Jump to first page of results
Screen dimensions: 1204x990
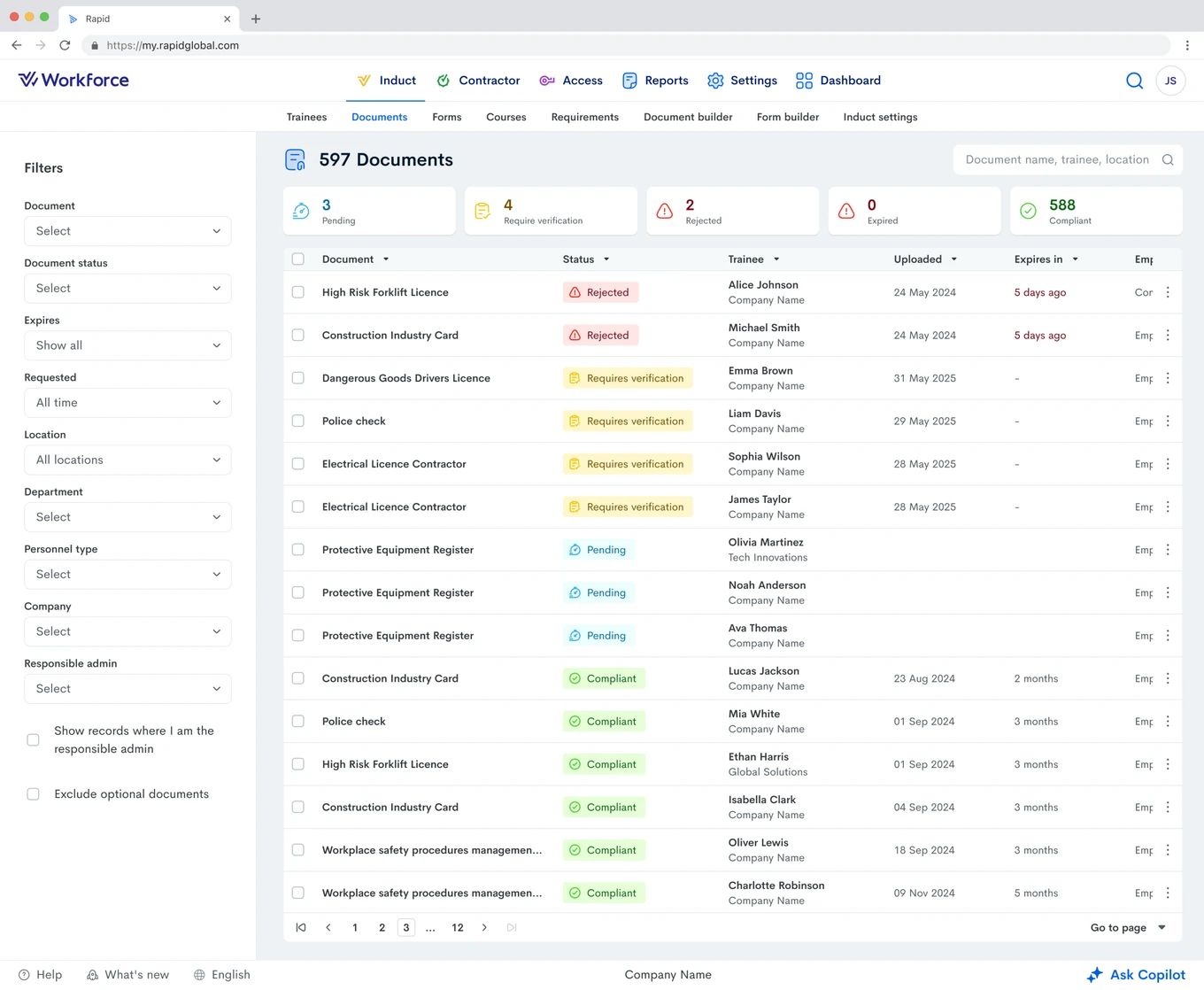pos(301,927)
